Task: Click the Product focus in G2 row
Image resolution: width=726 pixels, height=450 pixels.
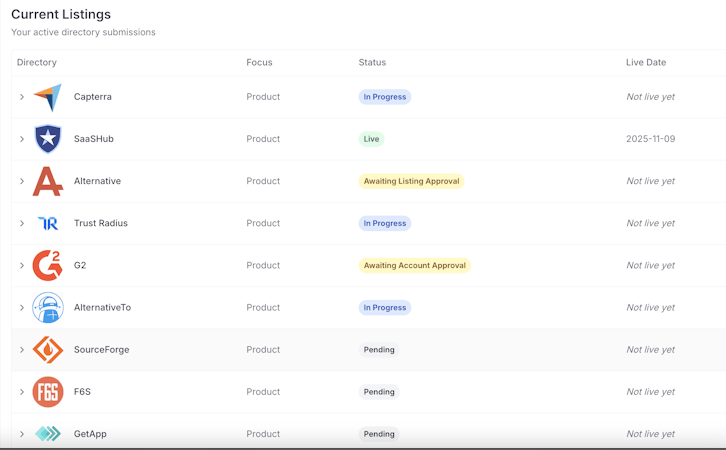Action: pos(263,265)
